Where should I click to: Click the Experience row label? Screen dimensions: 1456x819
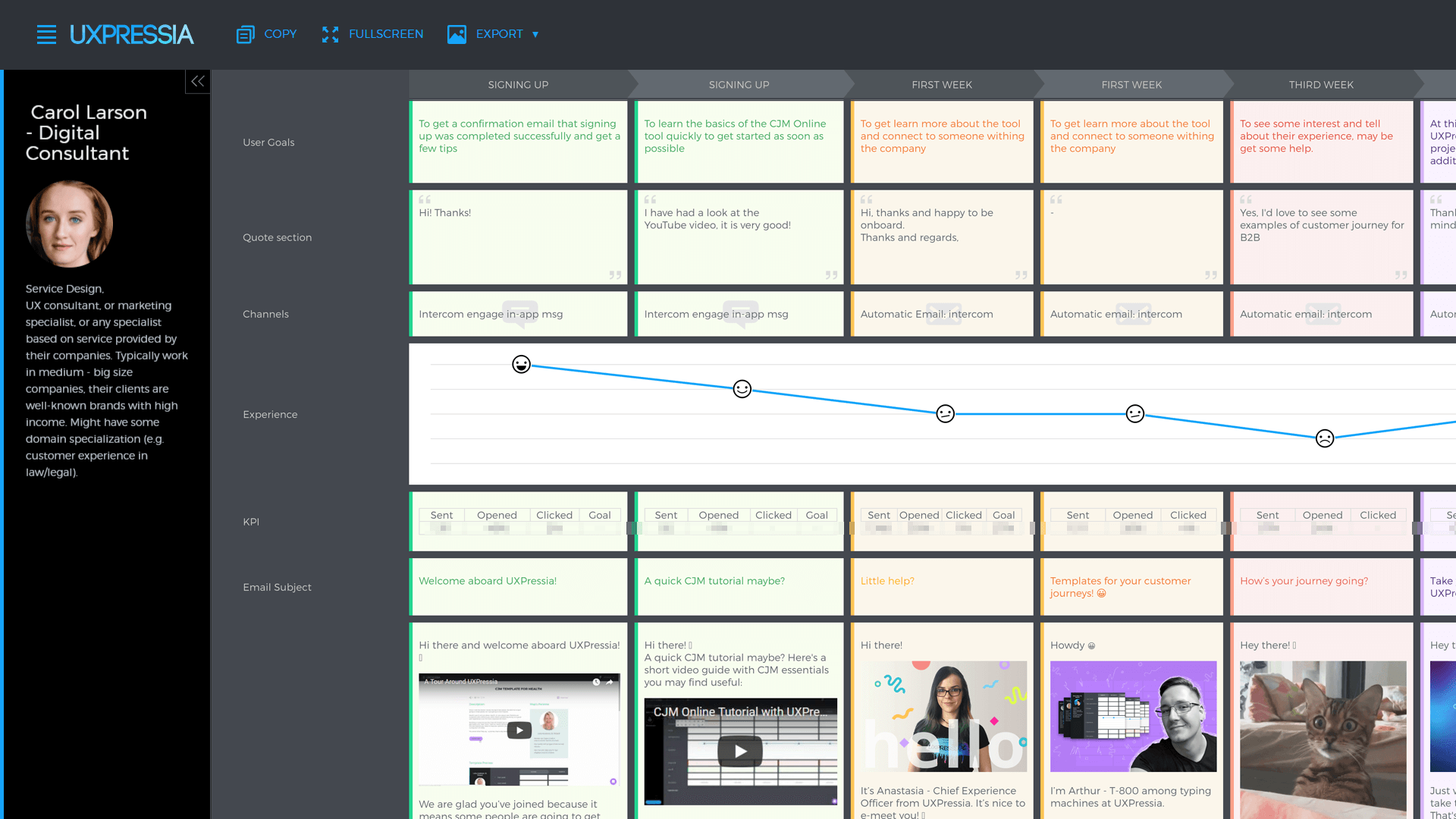point(270,414)
